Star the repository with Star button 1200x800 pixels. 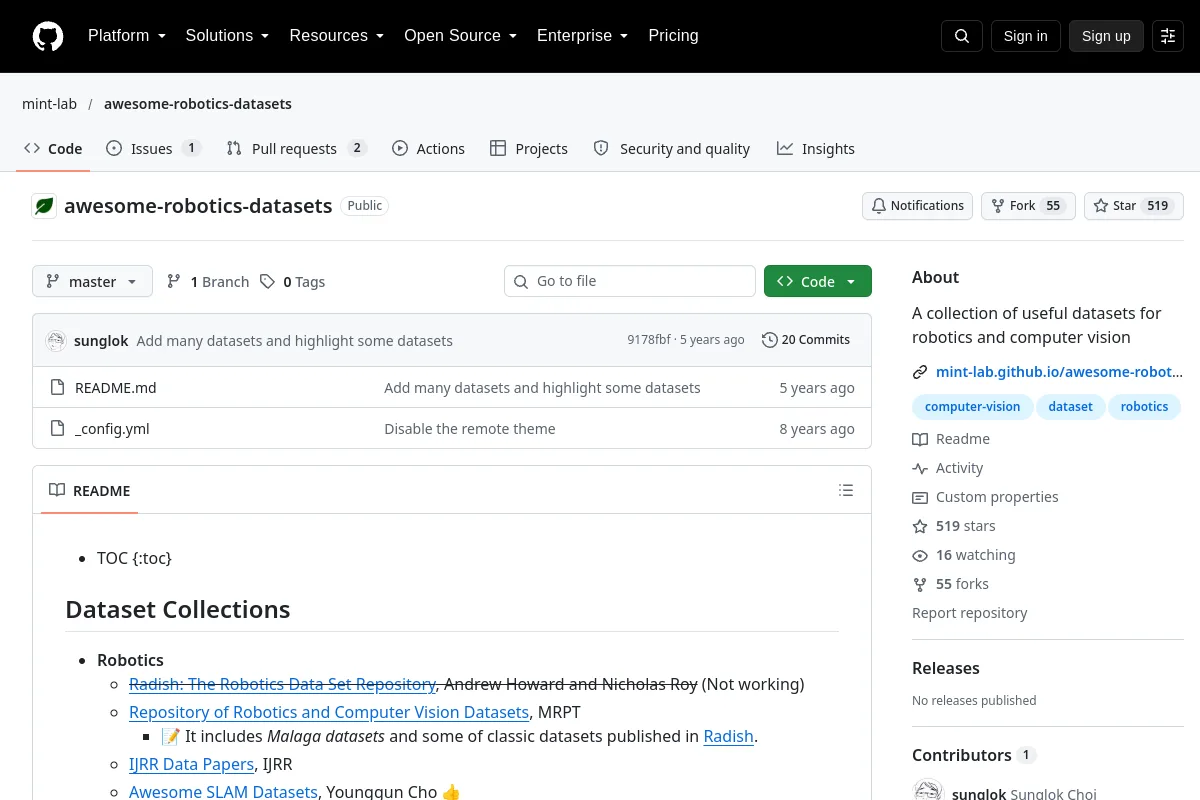click(x=1134, y=206)
